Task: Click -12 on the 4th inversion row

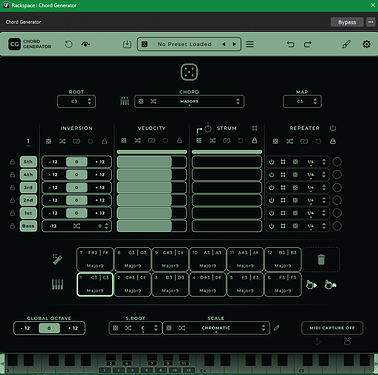Action: (x=53, y=175)
